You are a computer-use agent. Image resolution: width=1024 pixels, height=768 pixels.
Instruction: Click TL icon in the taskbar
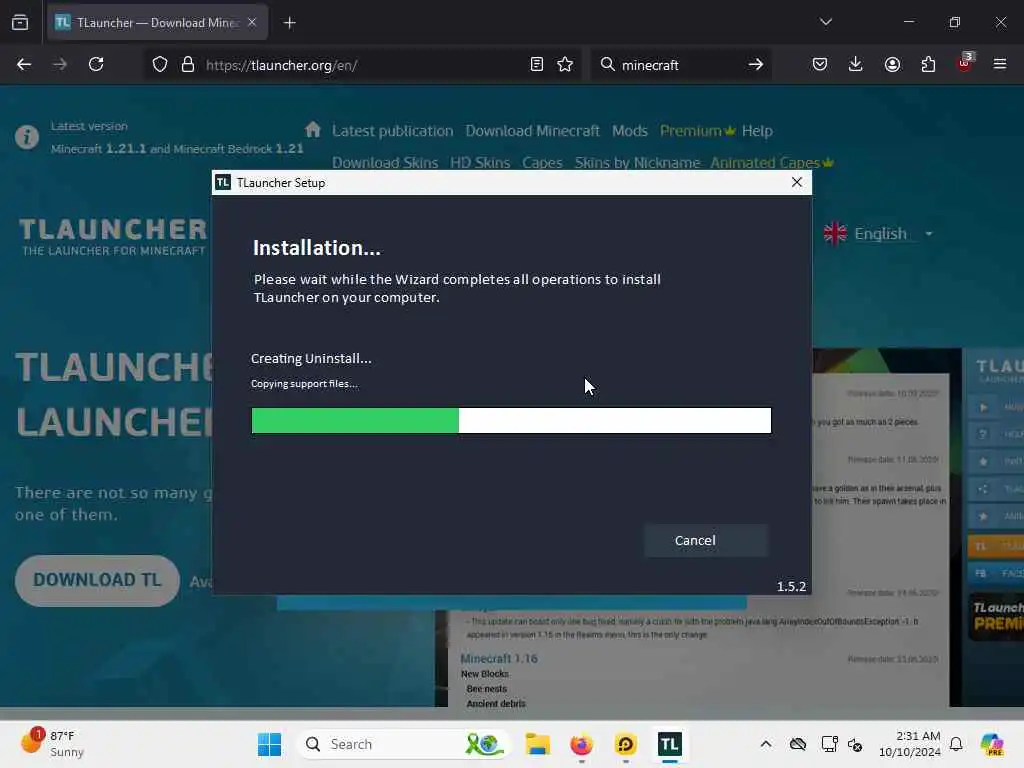(x=669, y=744)
